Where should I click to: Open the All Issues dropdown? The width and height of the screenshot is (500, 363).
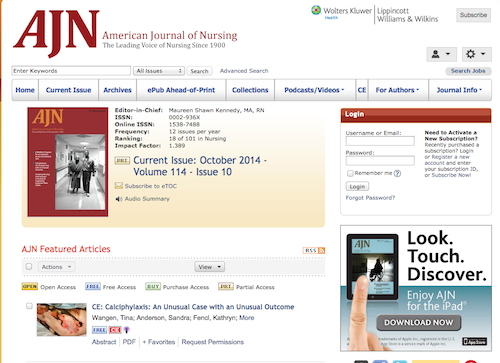click(159, 71)
